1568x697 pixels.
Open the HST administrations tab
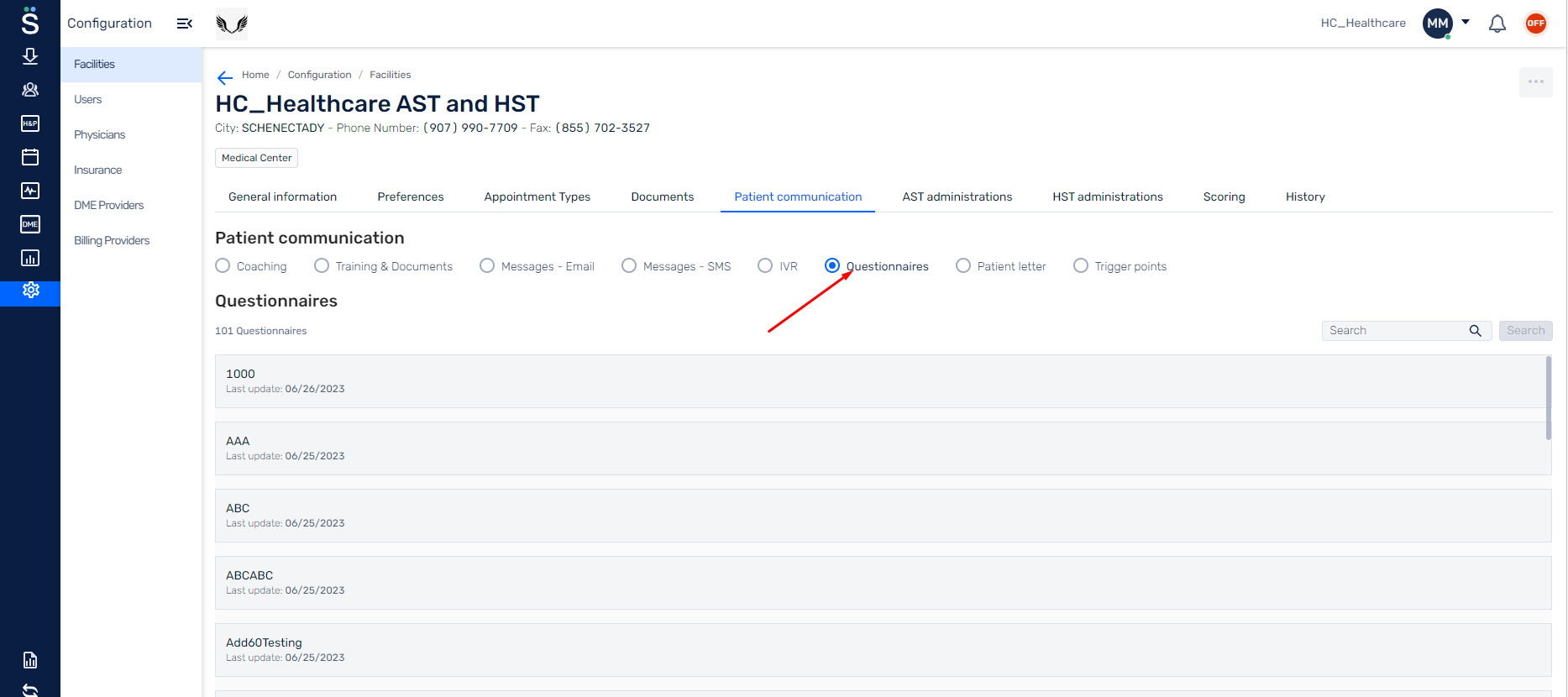[x=1108, y=197]
